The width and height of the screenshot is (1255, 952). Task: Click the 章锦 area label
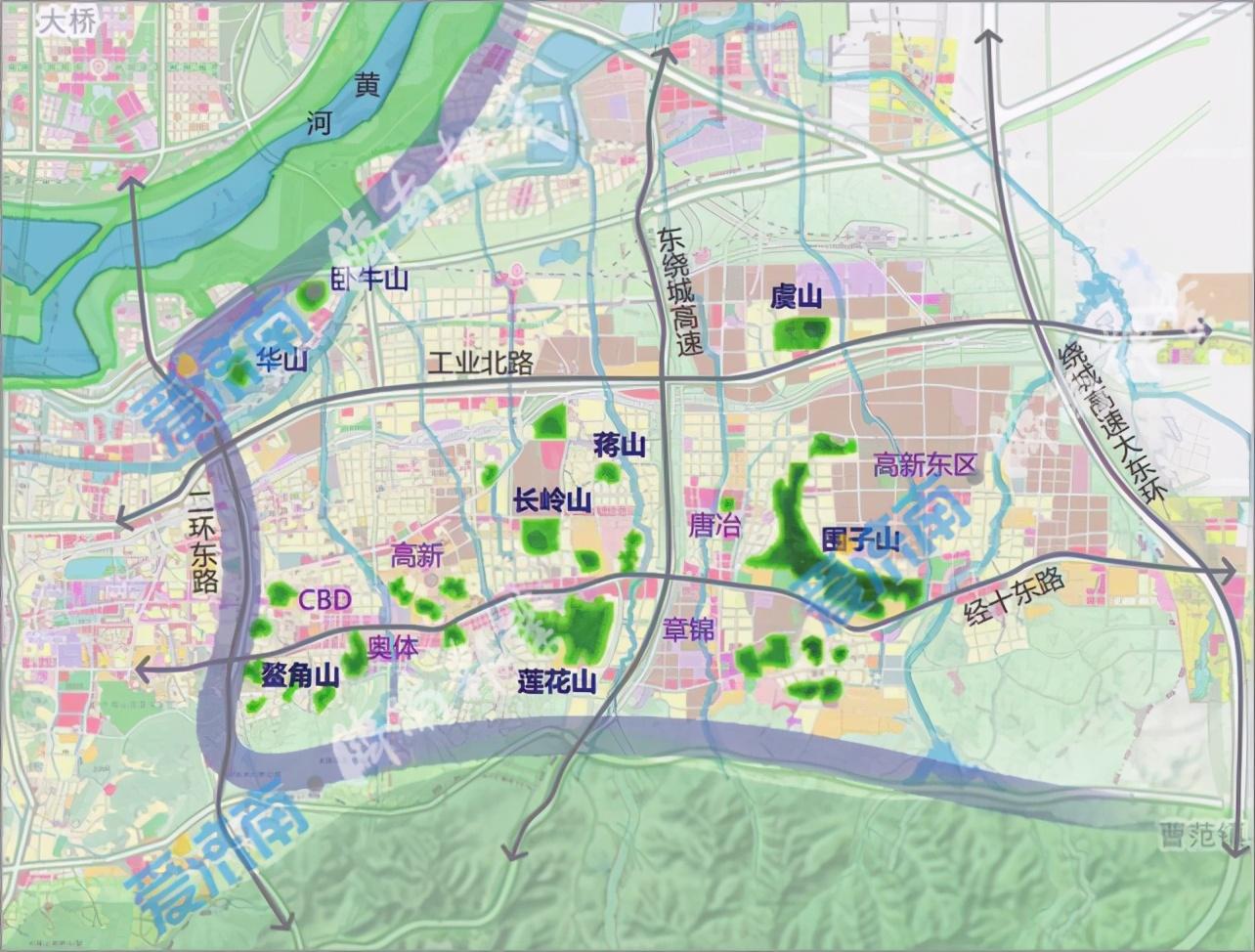tap(688, 629)
